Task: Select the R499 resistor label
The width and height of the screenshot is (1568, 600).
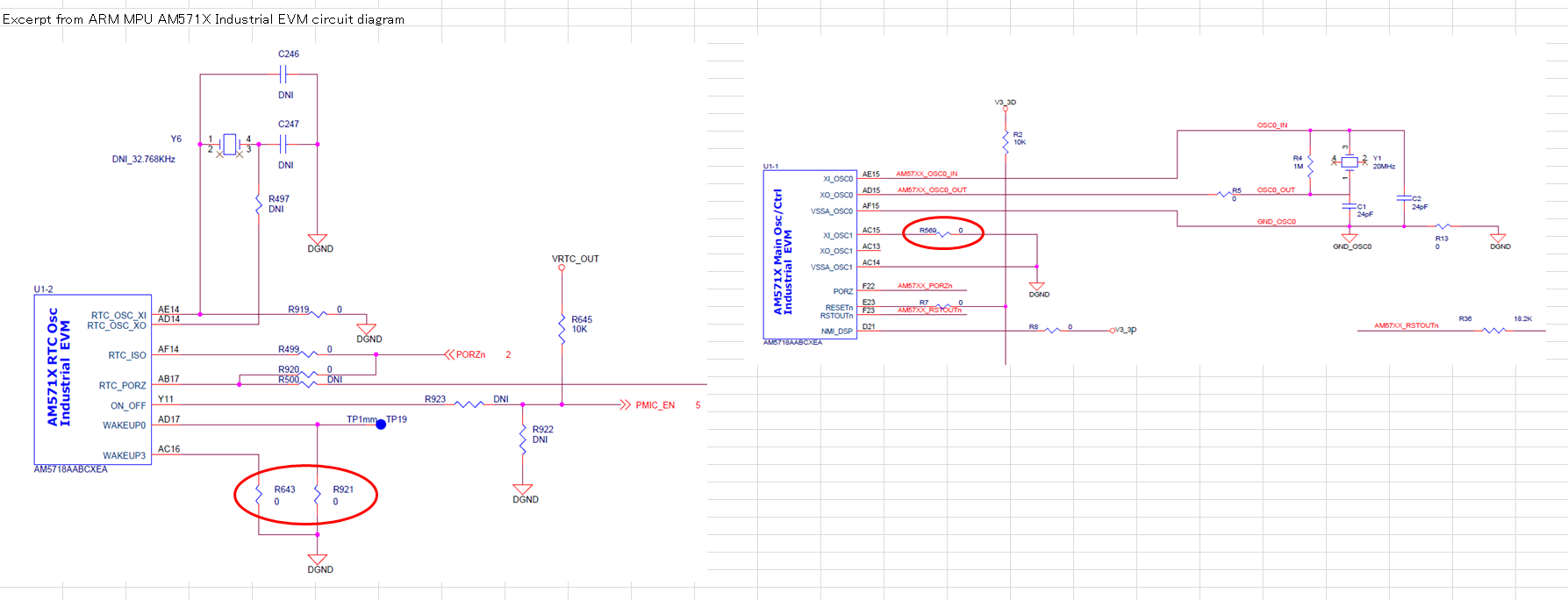Action: coord(289,348)
